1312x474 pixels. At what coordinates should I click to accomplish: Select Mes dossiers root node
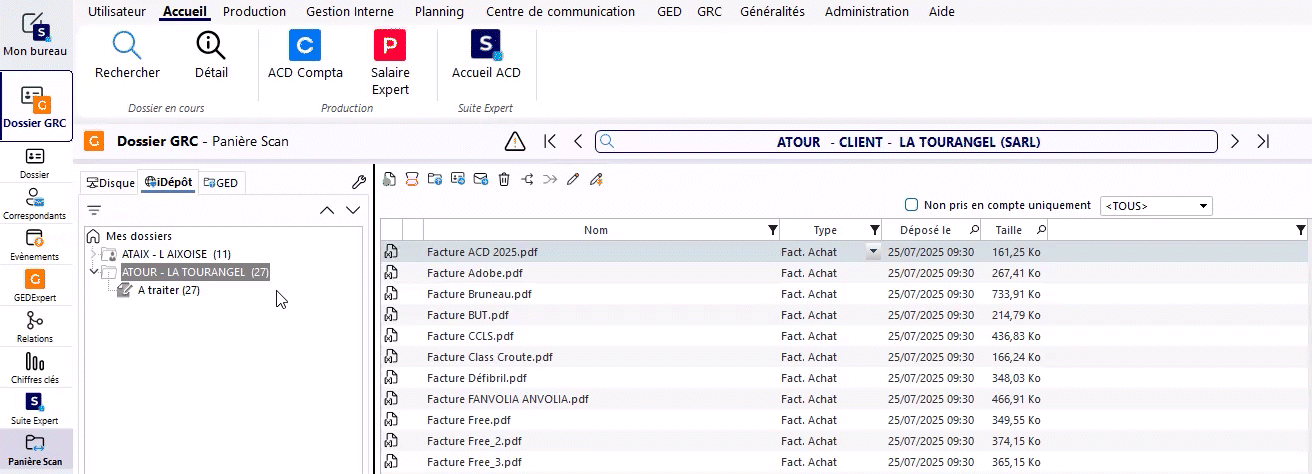[x=138, y=236]
